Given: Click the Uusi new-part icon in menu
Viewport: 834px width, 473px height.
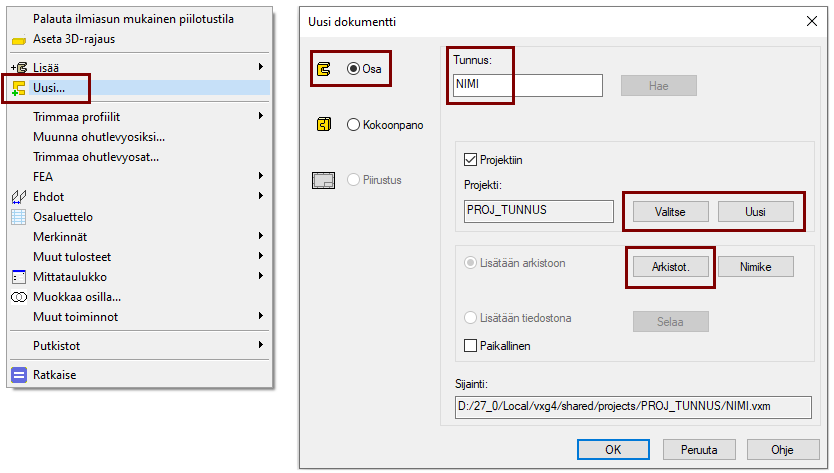Looking at the screenshot, I should 19,88.
